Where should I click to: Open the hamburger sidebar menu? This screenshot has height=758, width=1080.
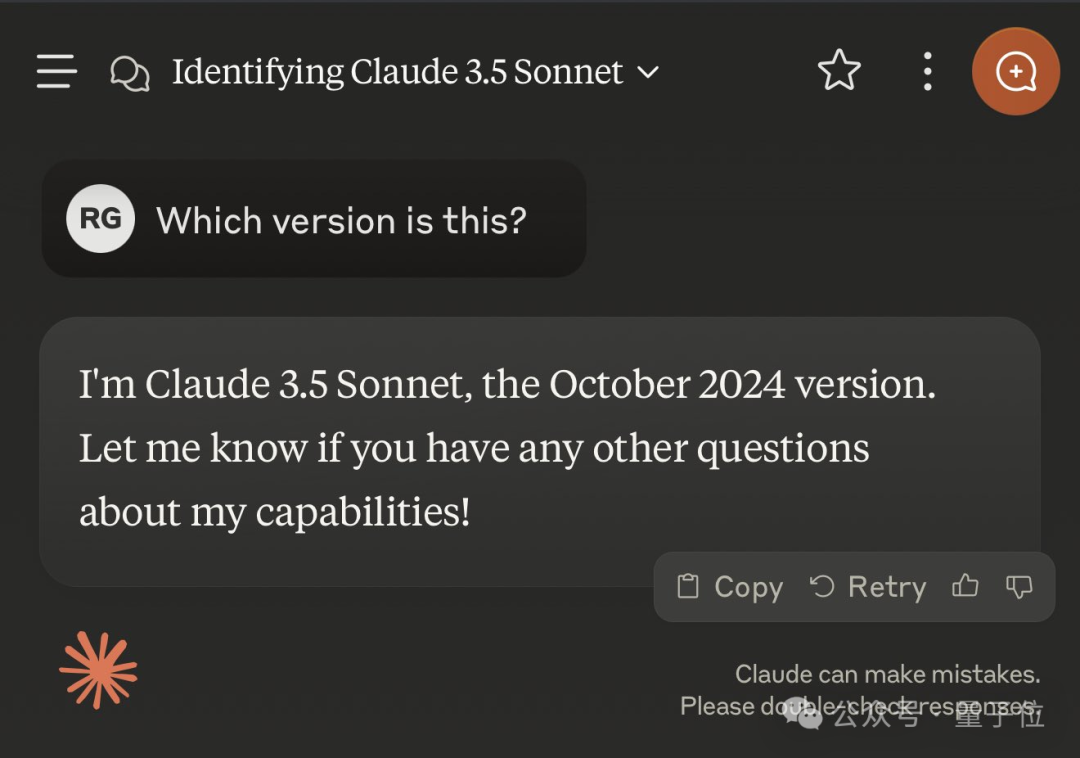click(56, 72)
